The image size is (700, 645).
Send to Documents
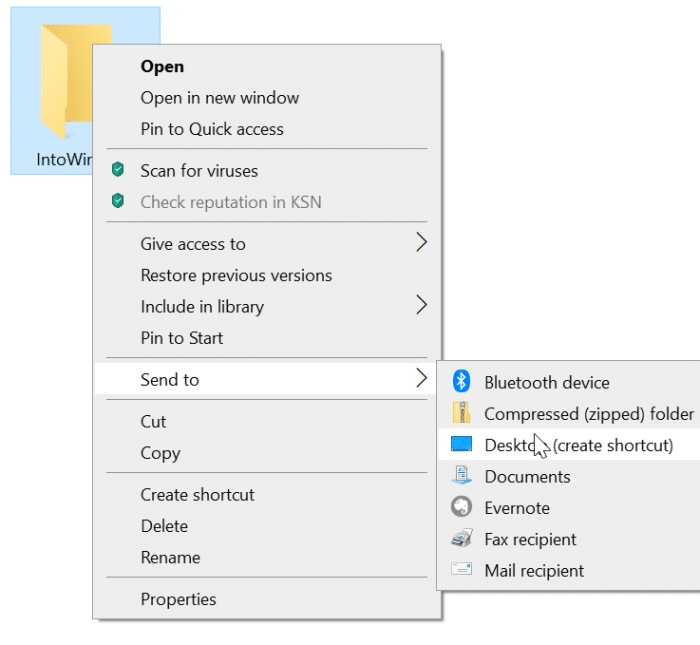(569, 476)
